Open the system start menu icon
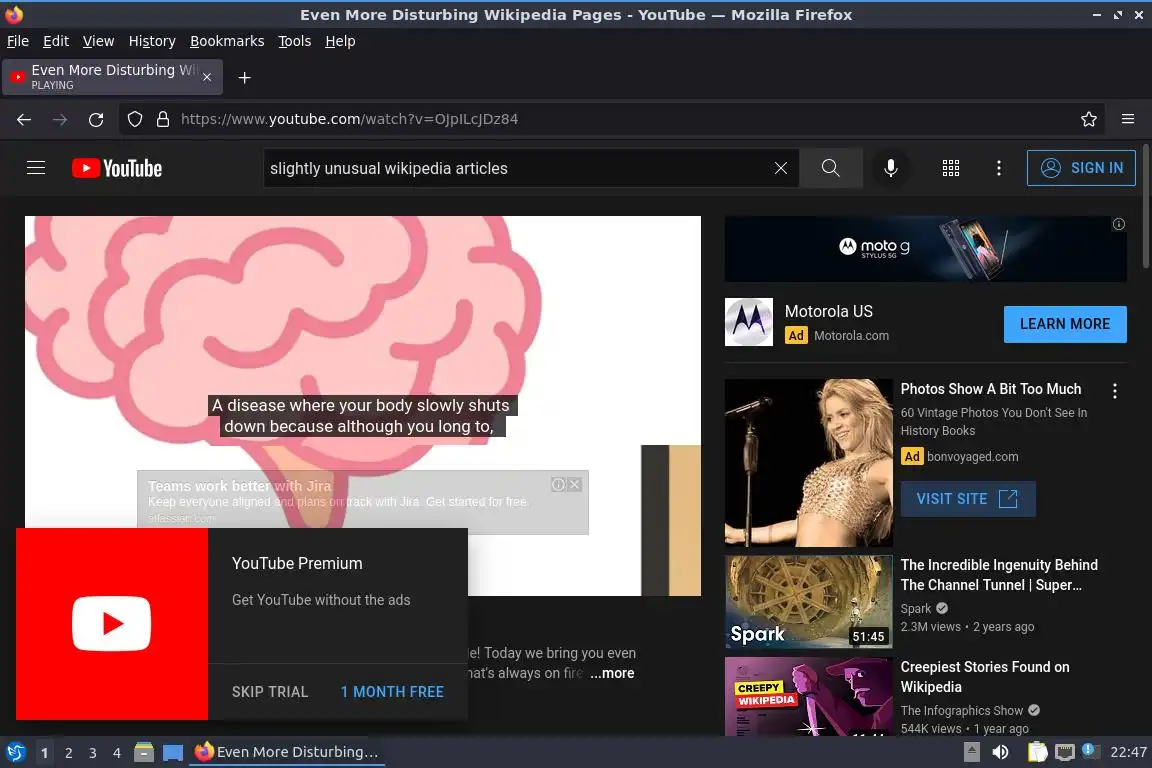 (15, 753)
